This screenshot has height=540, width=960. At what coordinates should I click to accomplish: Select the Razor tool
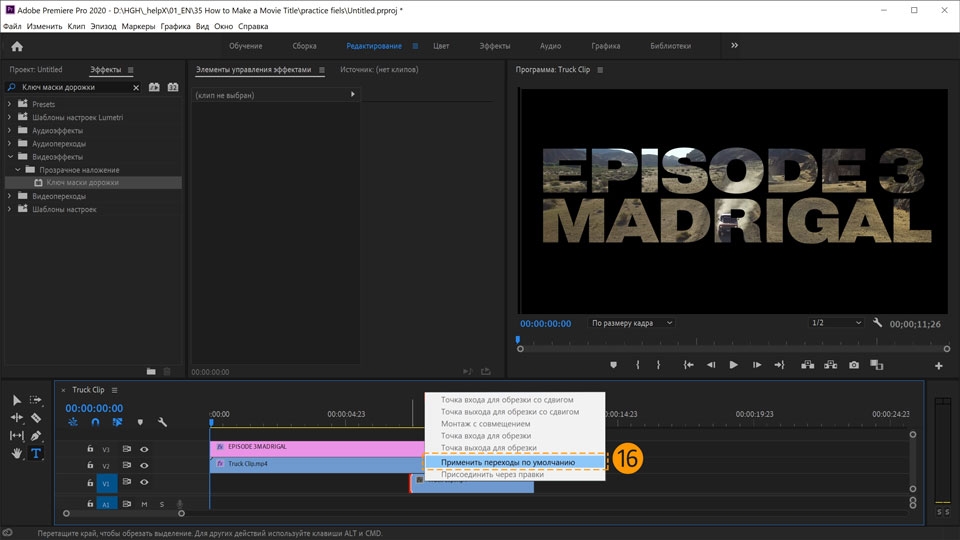coord(36,418)
